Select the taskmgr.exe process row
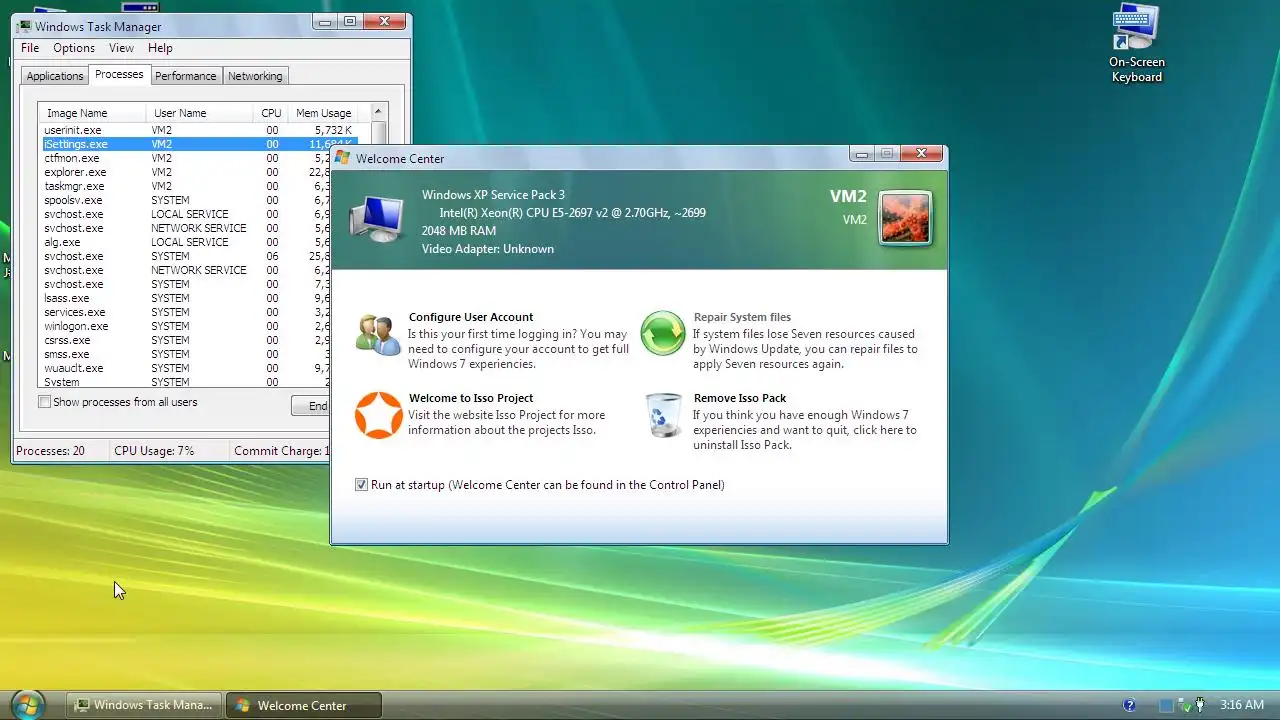The width and height of the screenshot is (1280, 720). [186, 186]
